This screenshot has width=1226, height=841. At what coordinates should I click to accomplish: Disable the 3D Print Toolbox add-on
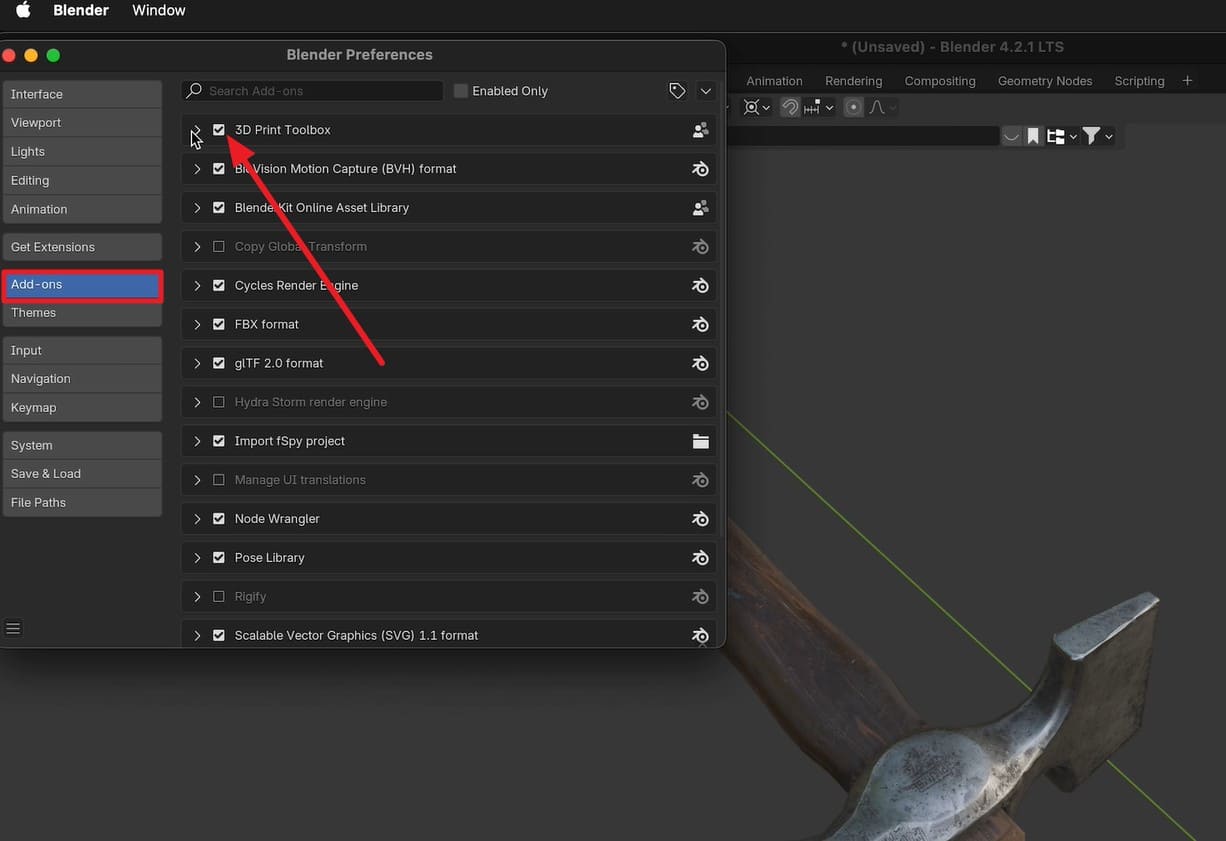point(218,129)
